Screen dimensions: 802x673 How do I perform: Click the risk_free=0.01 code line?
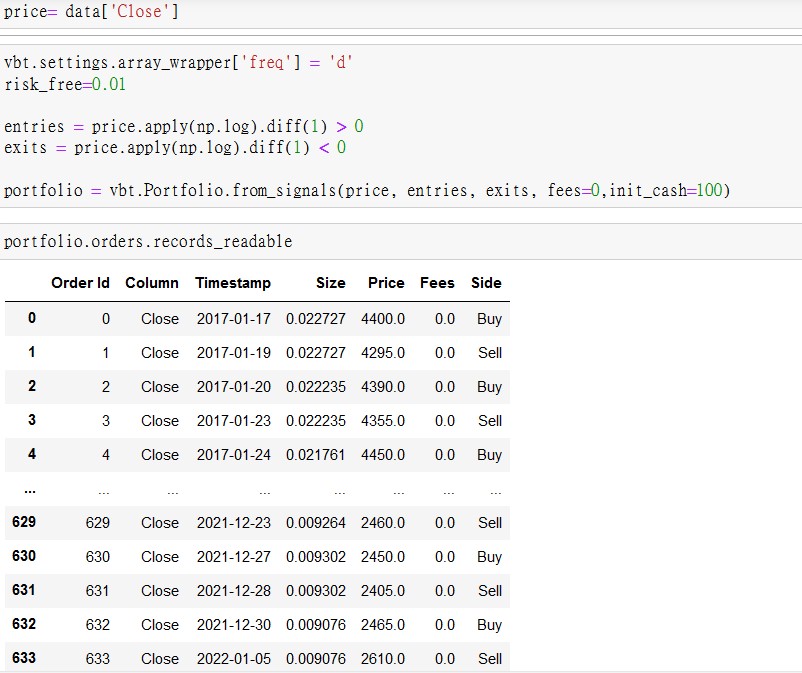coord(65,84)
